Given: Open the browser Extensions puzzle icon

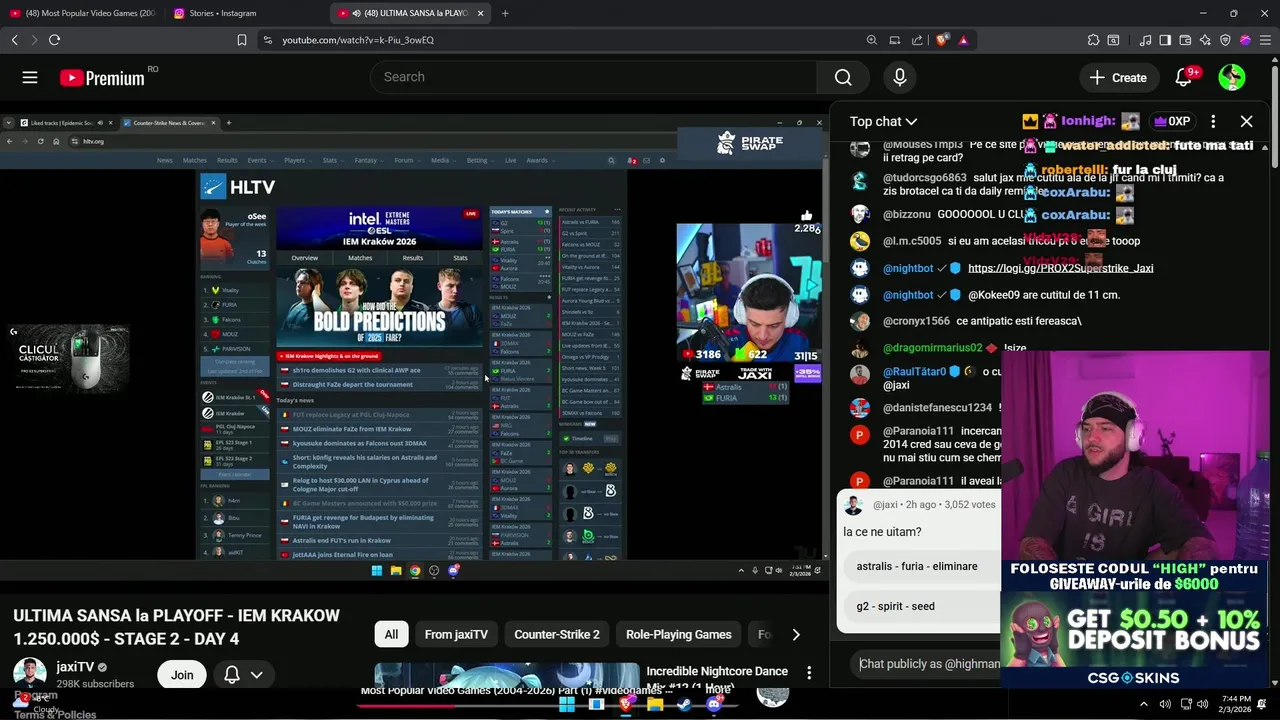Looking at the screenshot, I should click(x=1093, y=40).
